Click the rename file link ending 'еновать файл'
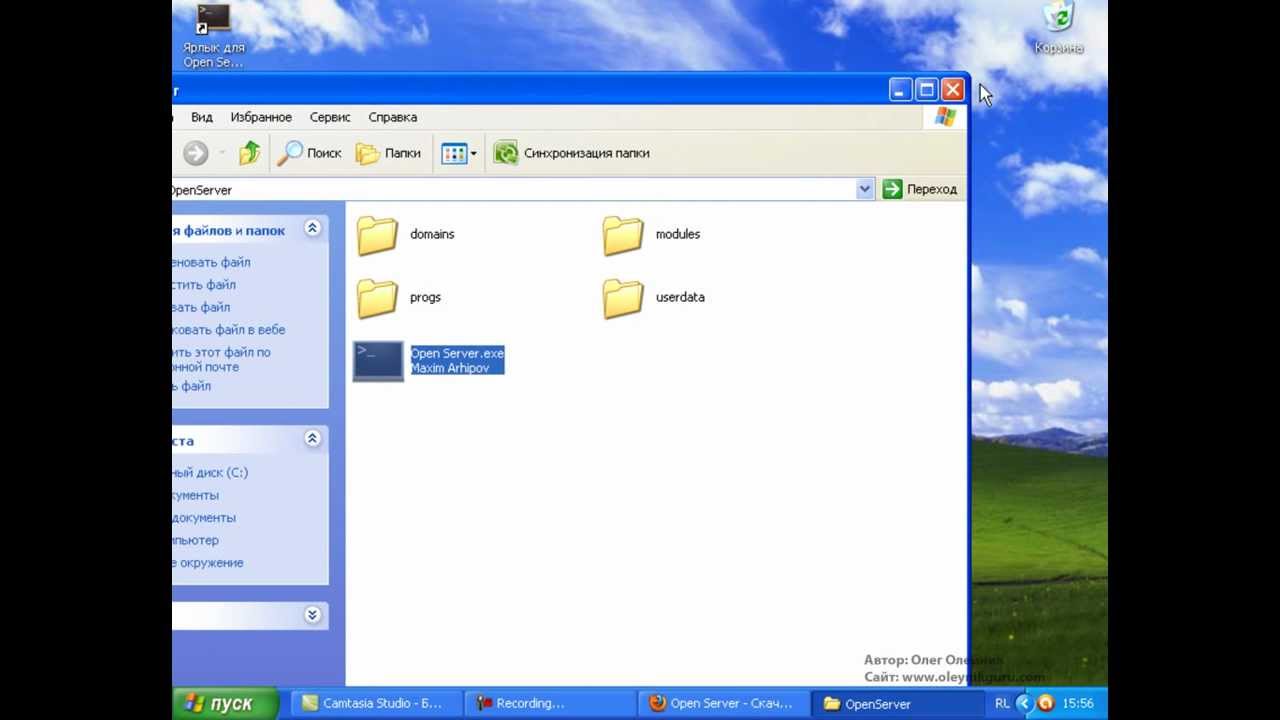Viewport: 1280px width, 720px height. point(211,262)
